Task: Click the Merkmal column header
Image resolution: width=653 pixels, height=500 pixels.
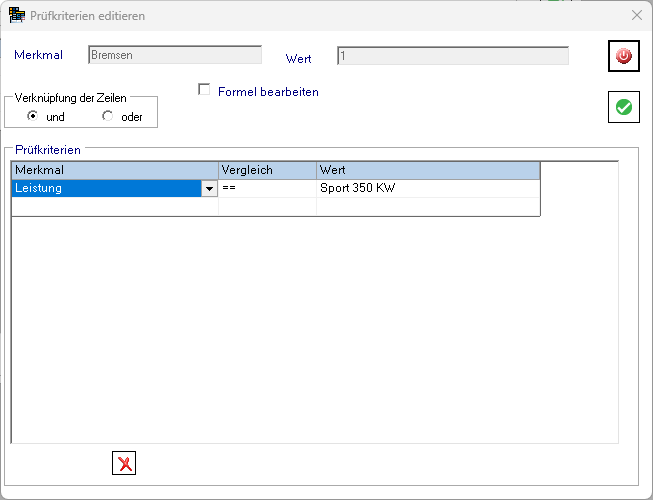Action: tap(114, 170)
